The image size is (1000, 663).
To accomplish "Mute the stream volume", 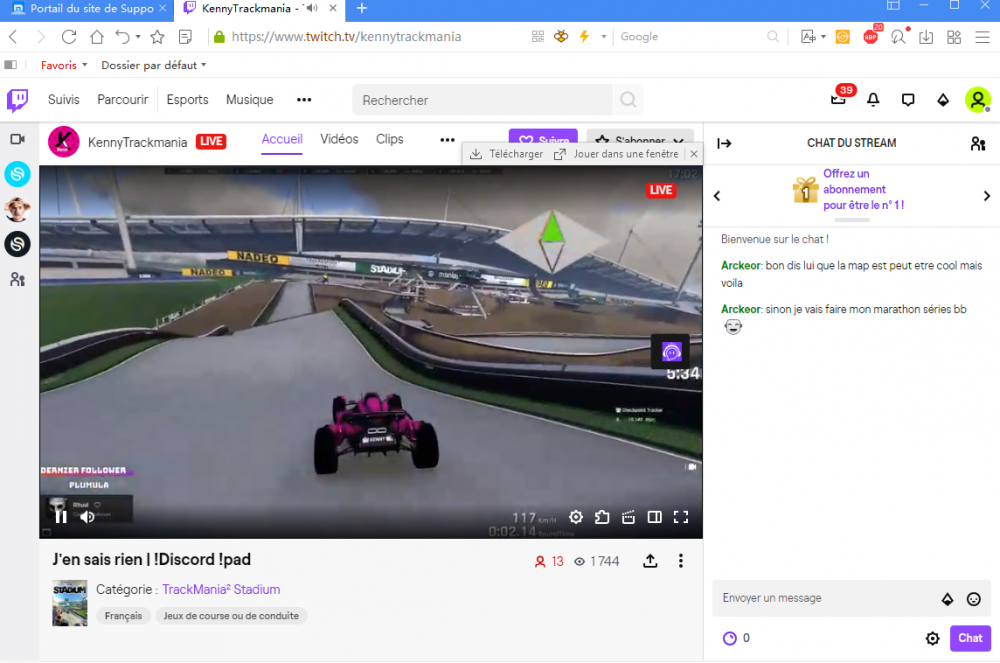I will (88, 517).
